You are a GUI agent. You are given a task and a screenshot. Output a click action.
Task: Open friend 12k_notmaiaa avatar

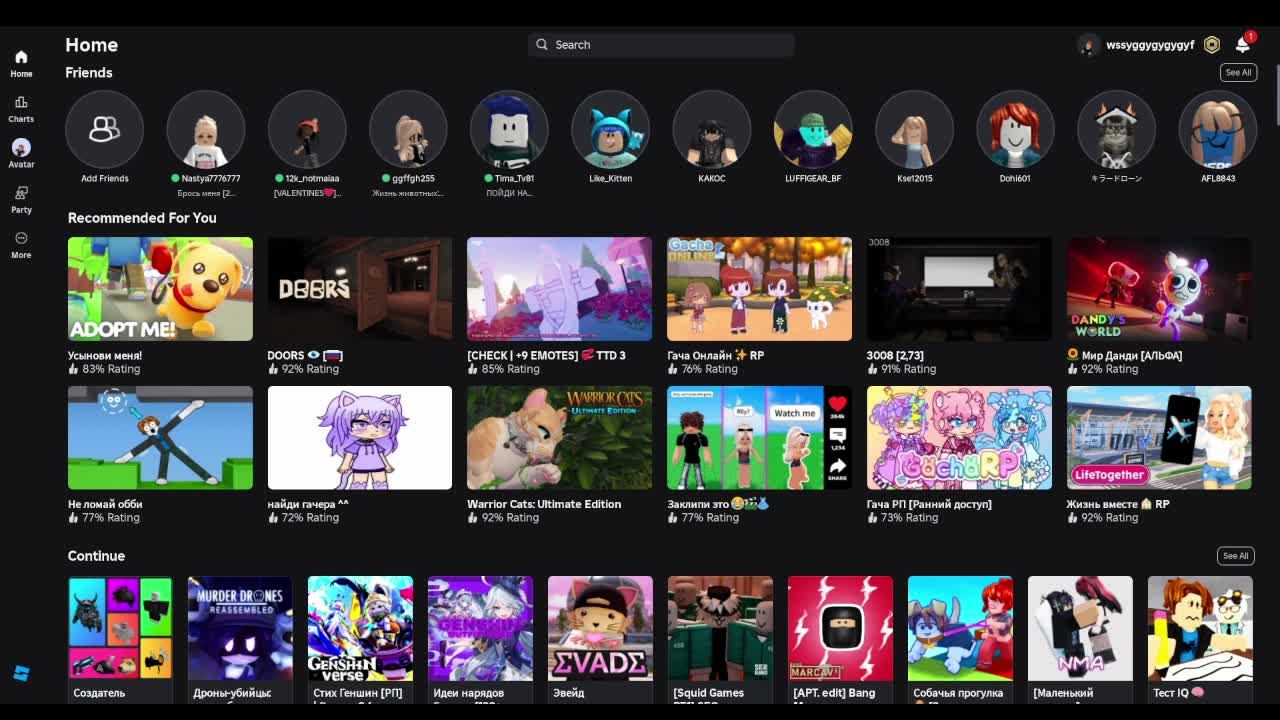pos(307,129)
